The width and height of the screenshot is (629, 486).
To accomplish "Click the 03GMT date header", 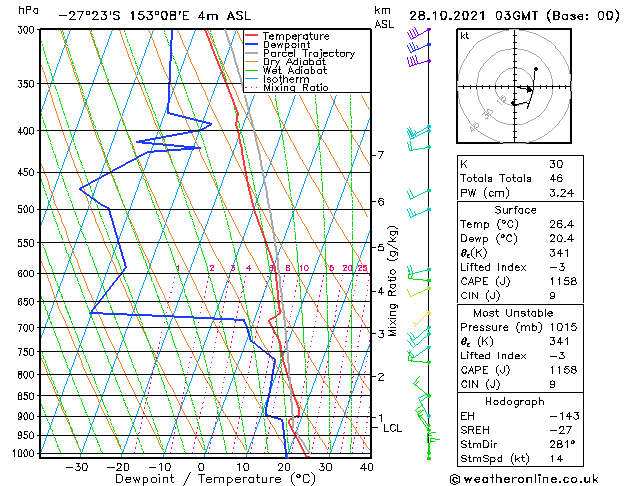I will pos(517,16).
